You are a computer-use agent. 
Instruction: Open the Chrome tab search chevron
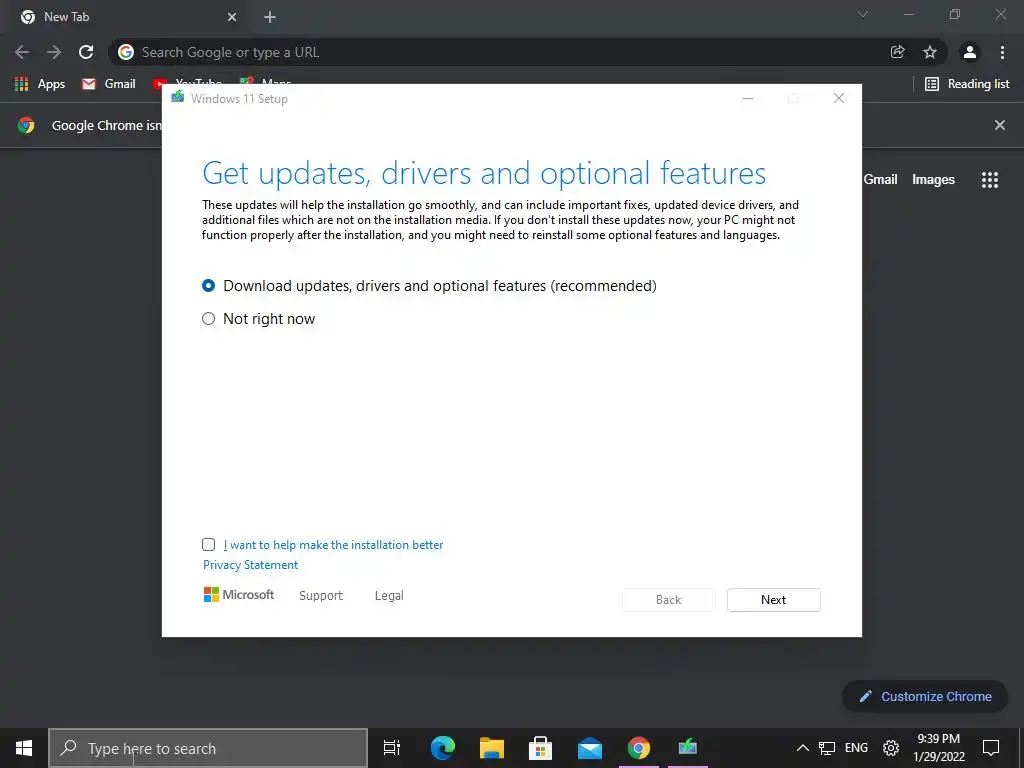863,14
